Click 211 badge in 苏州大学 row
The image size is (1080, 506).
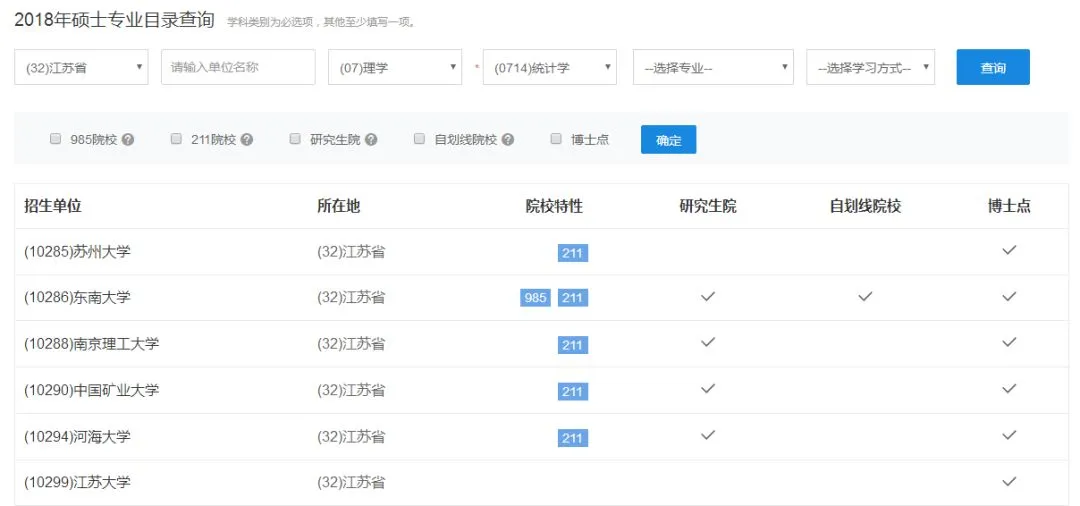pyautogui.click(x=572, y=253)
